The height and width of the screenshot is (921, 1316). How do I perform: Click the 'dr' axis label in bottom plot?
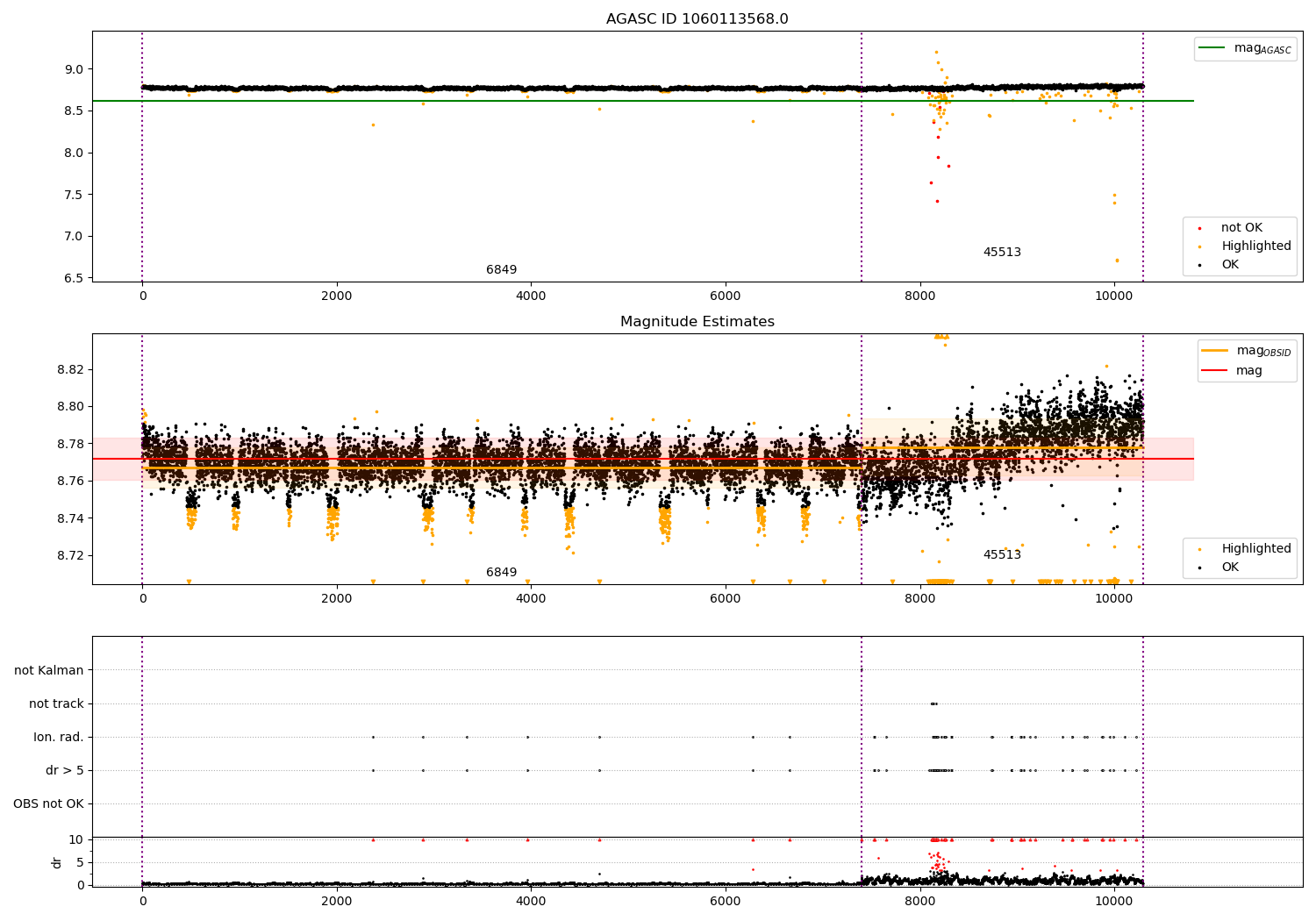tap(57, 862)
